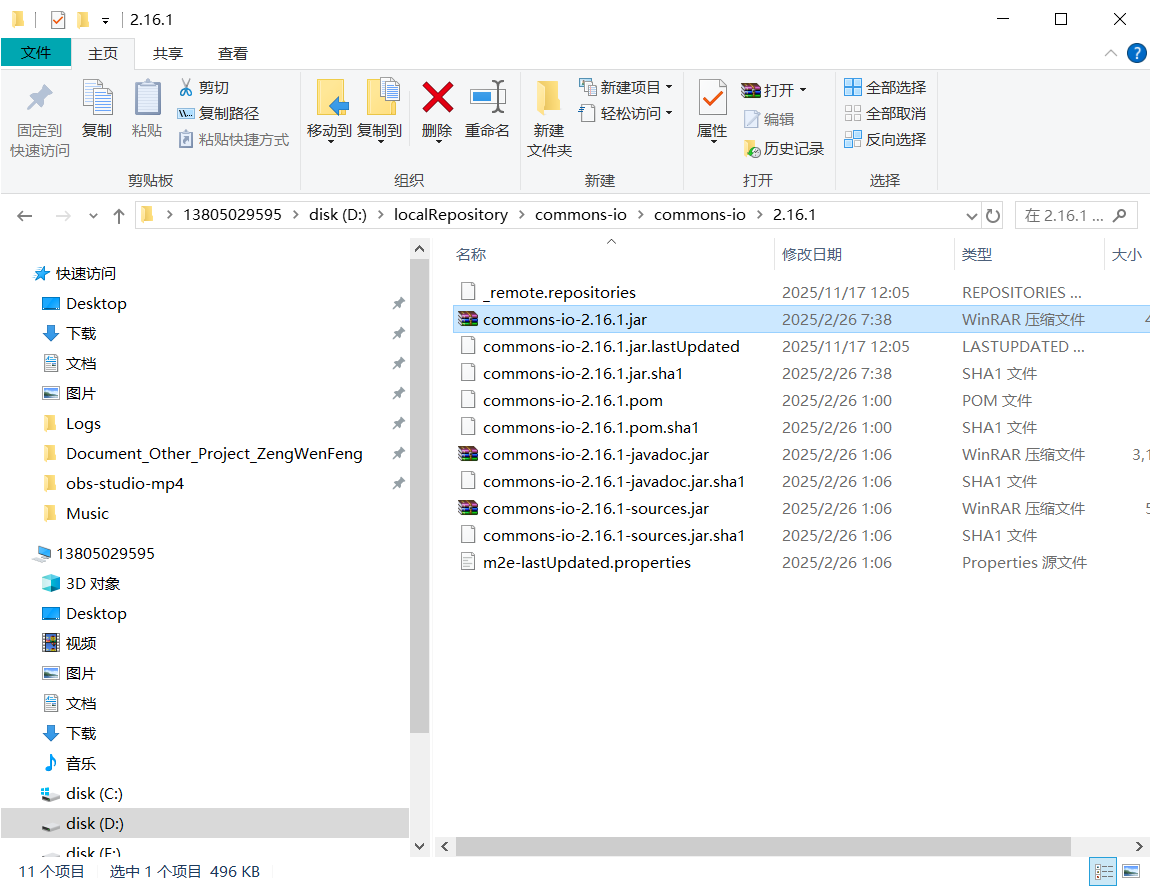Open the recent locations dropdown arrow
This screenshot has width=1151, height=887.
click(x=93, y=216)
